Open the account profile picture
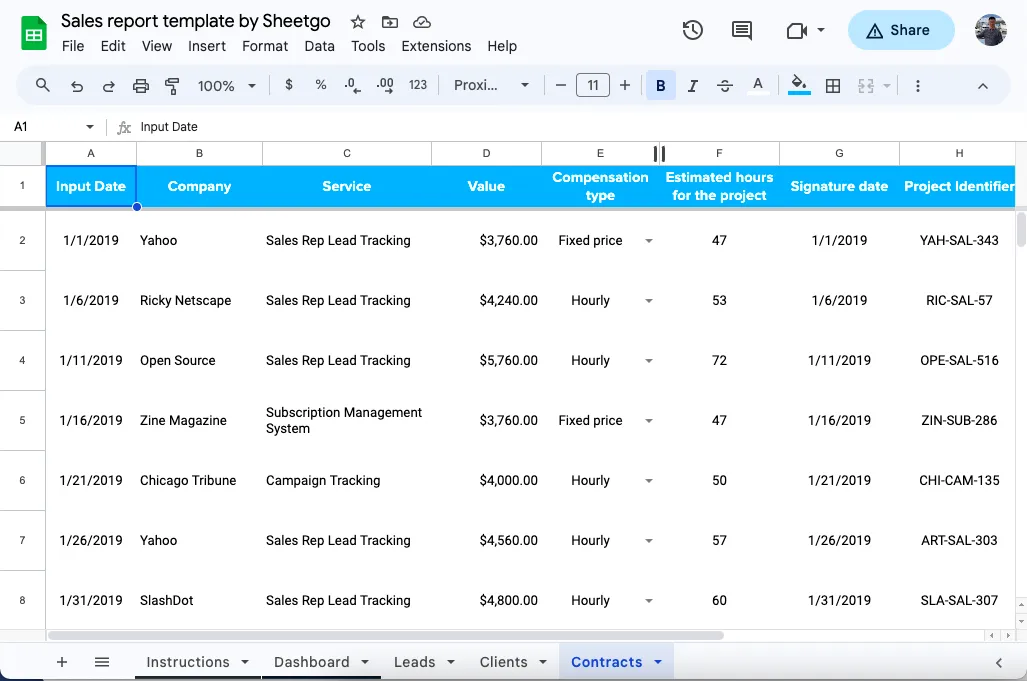Screen dimensions: 1027x681 click(x=991, y=30)
